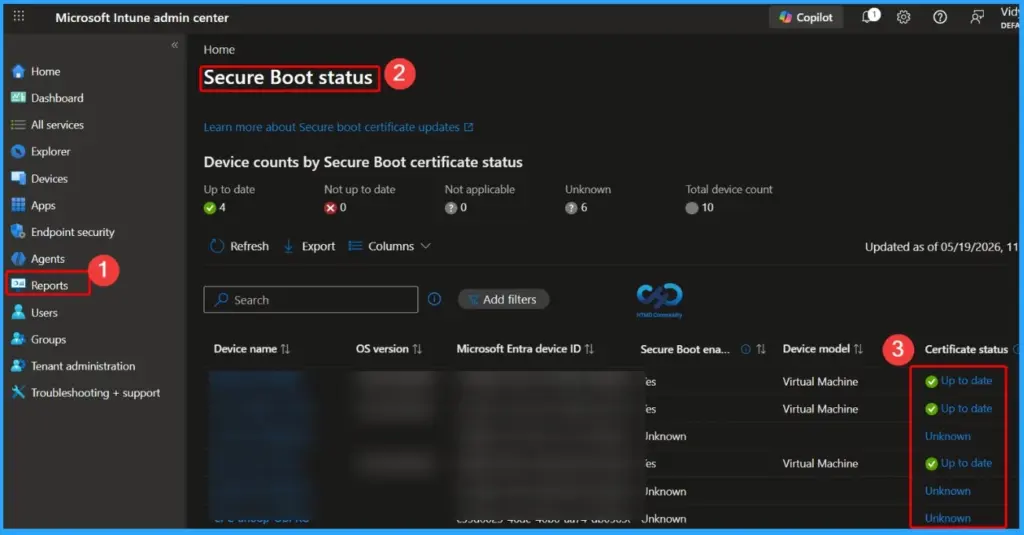Image resolution: width=1024 pixels, height=535 pixels.
Task: Go to Home in the sidebar
Action: pyautogui.click(x=45, y=71)
